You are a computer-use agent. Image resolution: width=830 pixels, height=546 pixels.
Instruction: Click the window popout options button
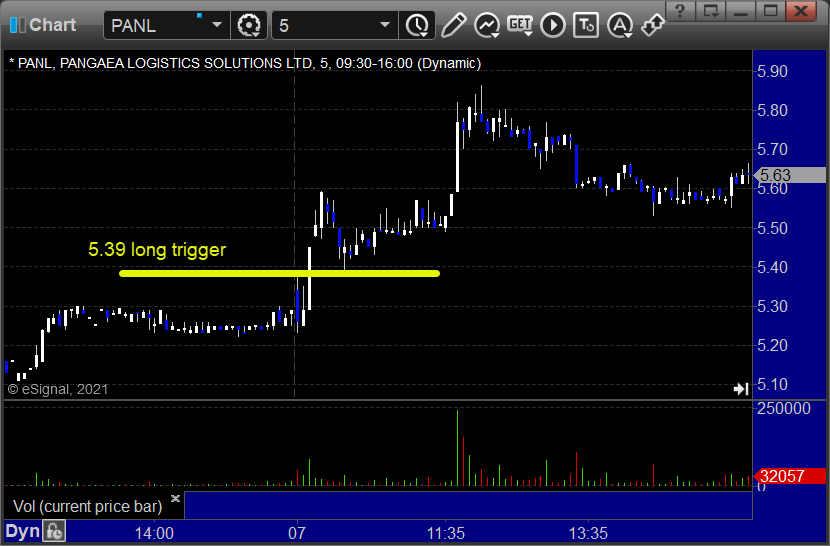tap(710, 11)
